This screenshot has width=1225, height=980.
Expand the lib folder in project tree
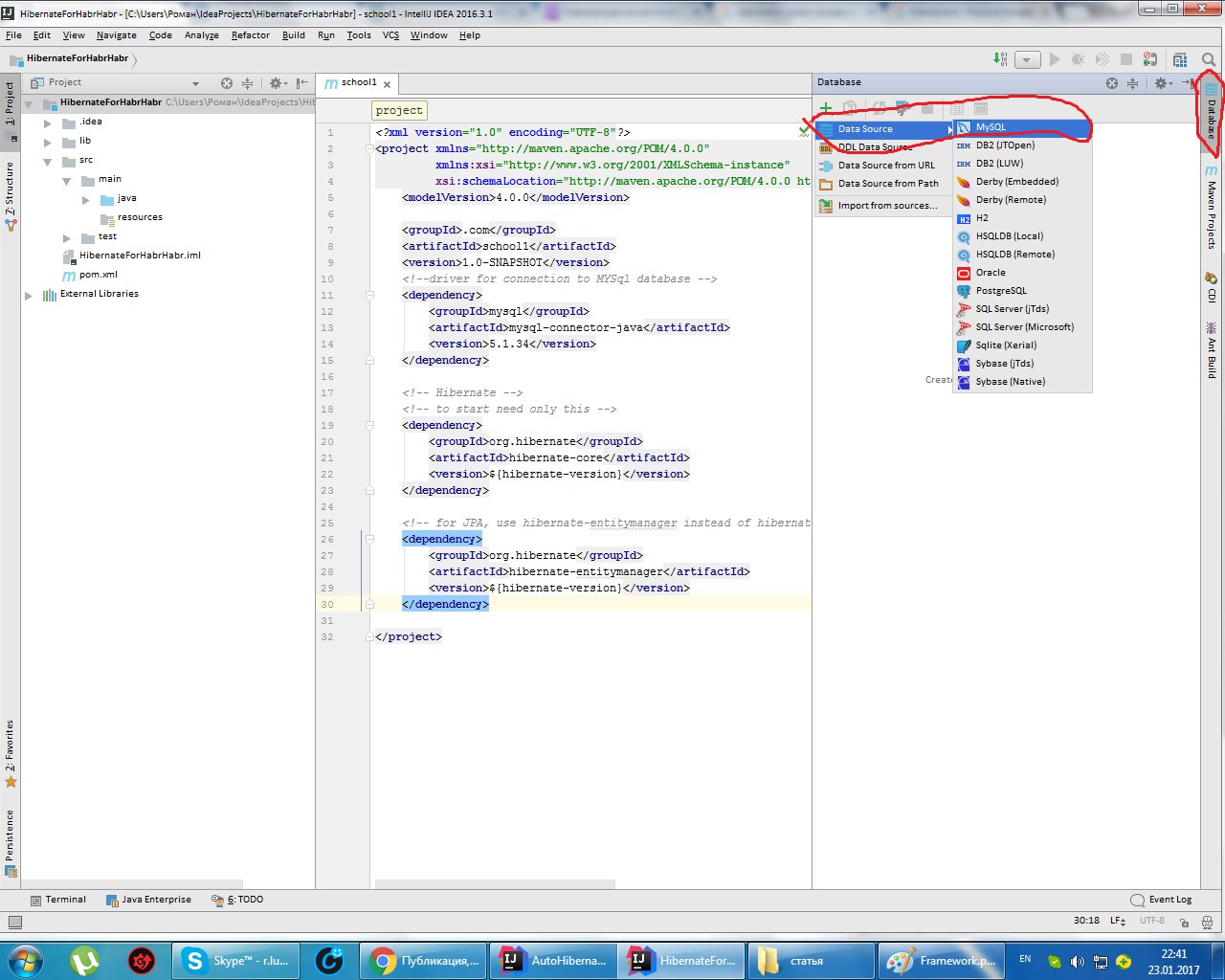point(48,142)
